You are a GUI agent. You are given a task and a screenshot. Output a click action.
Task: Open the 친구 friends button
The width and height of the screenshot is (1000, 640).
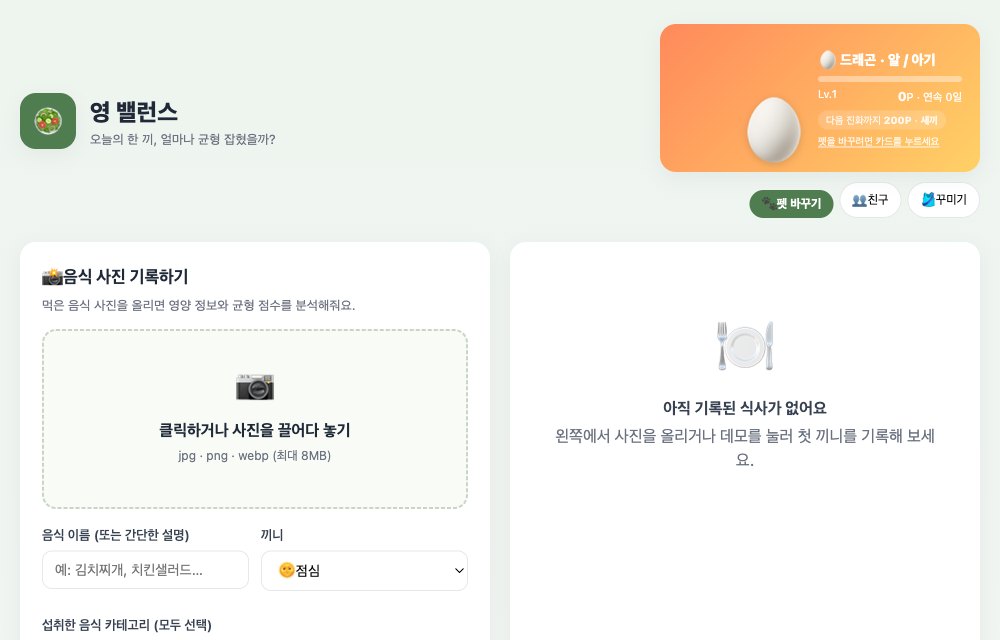point(870,200)
